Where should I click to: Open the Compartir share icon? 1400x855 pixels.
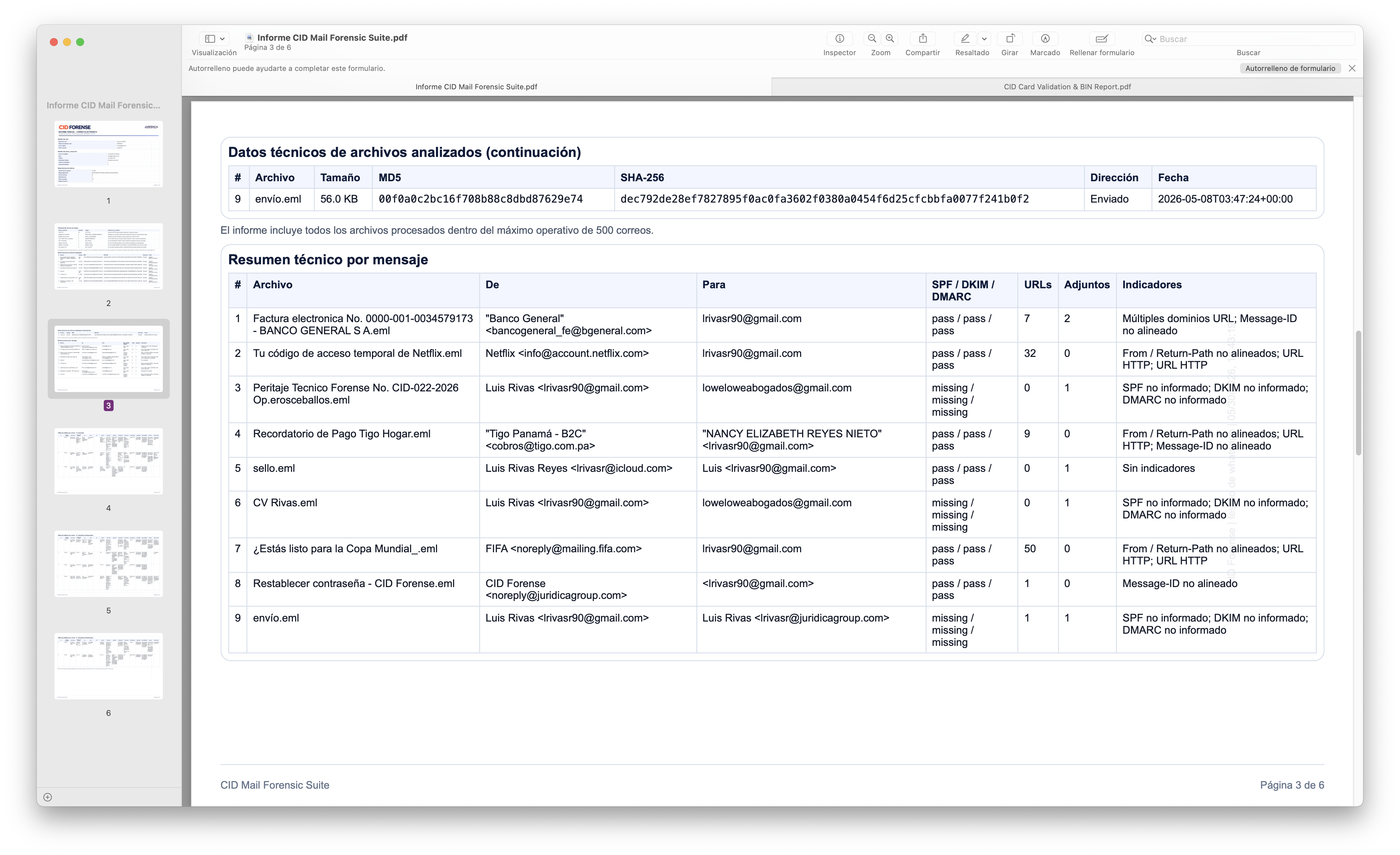(x=923, y=39)
